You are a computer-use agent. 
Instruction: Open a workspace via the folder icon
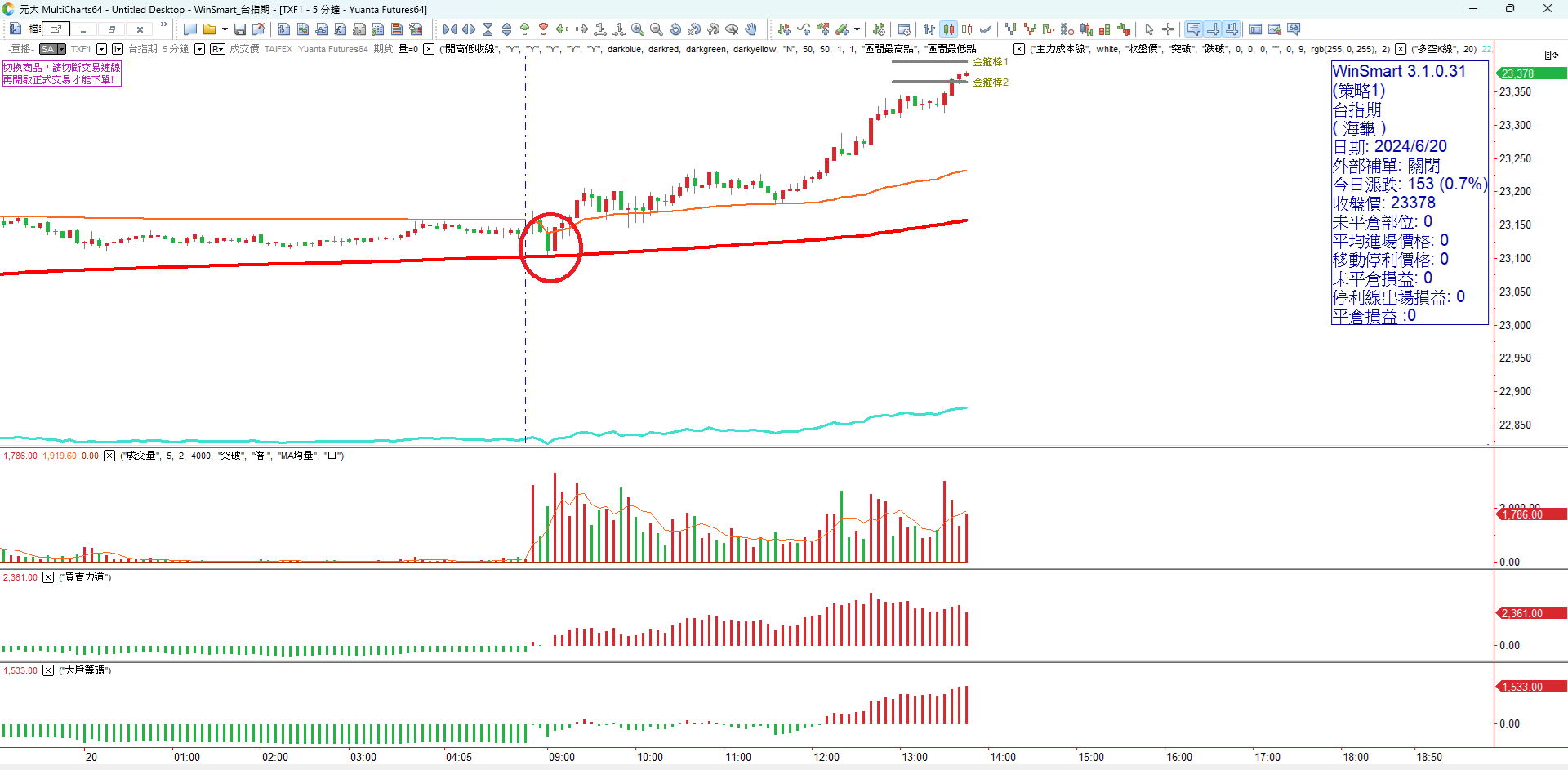pos(210,29)
